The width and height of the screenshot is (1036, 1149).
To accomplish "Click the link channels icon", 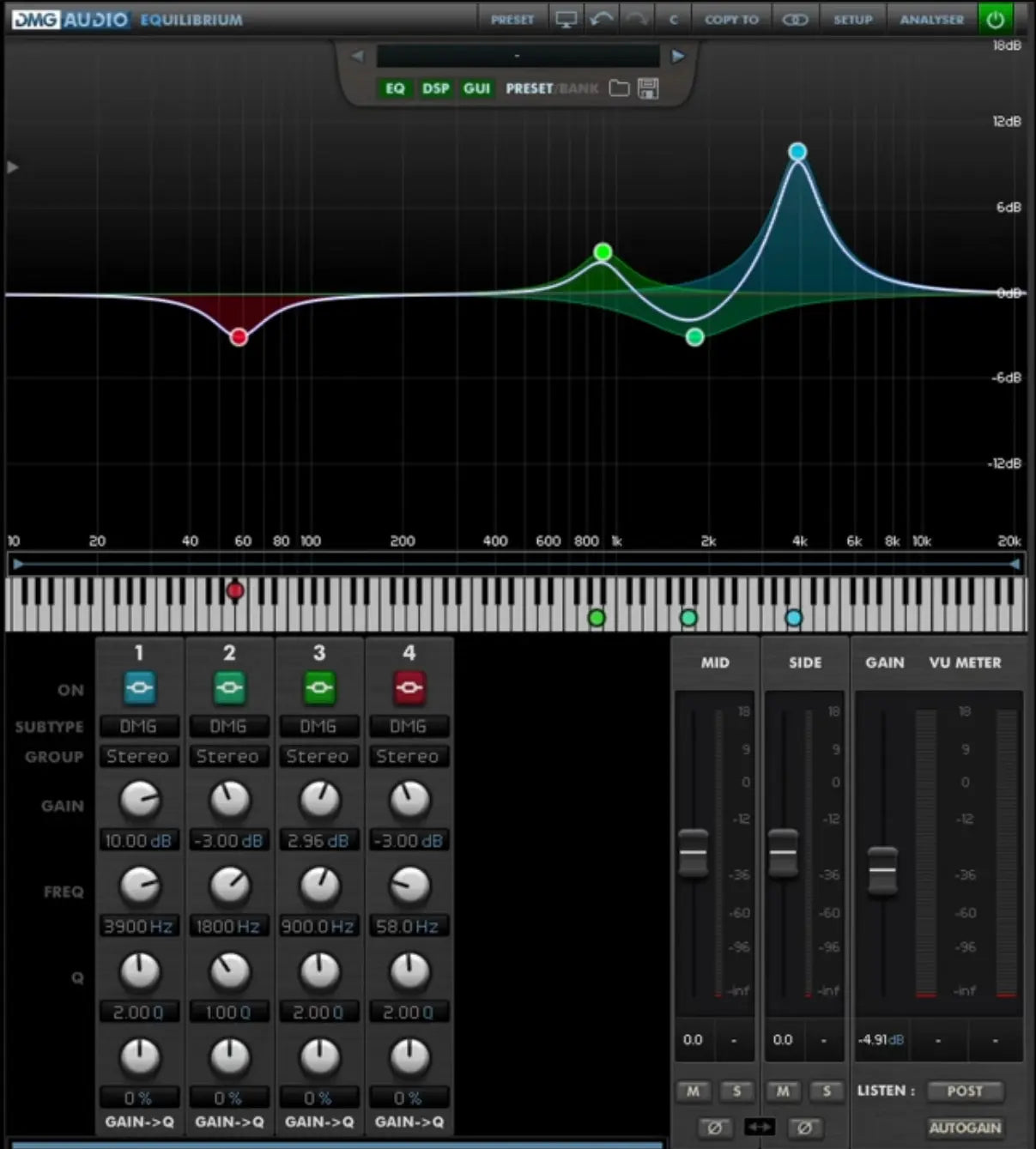I will (795, 19).
